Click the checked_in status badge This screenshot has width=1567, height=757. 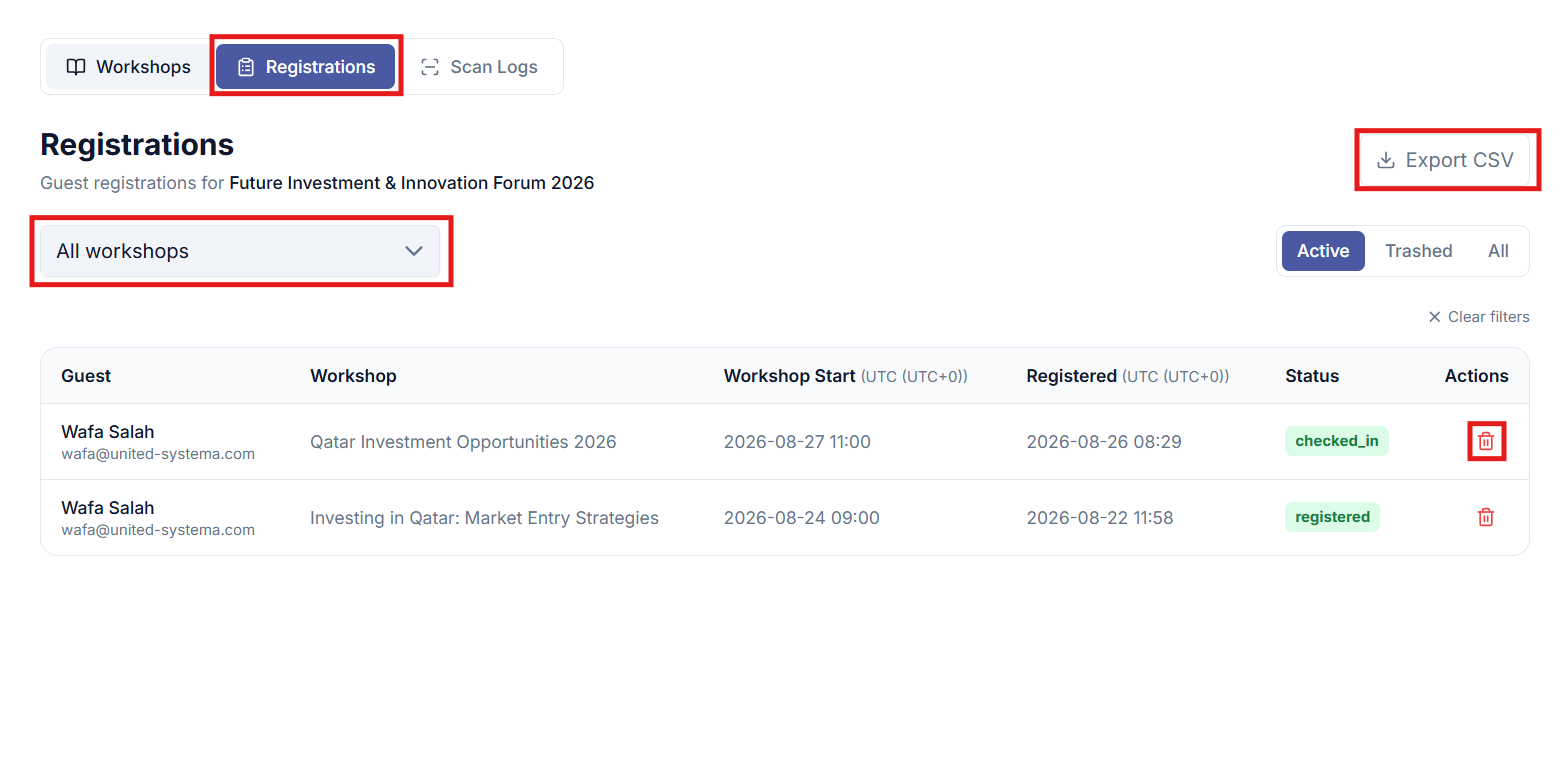pos(1337,441)
